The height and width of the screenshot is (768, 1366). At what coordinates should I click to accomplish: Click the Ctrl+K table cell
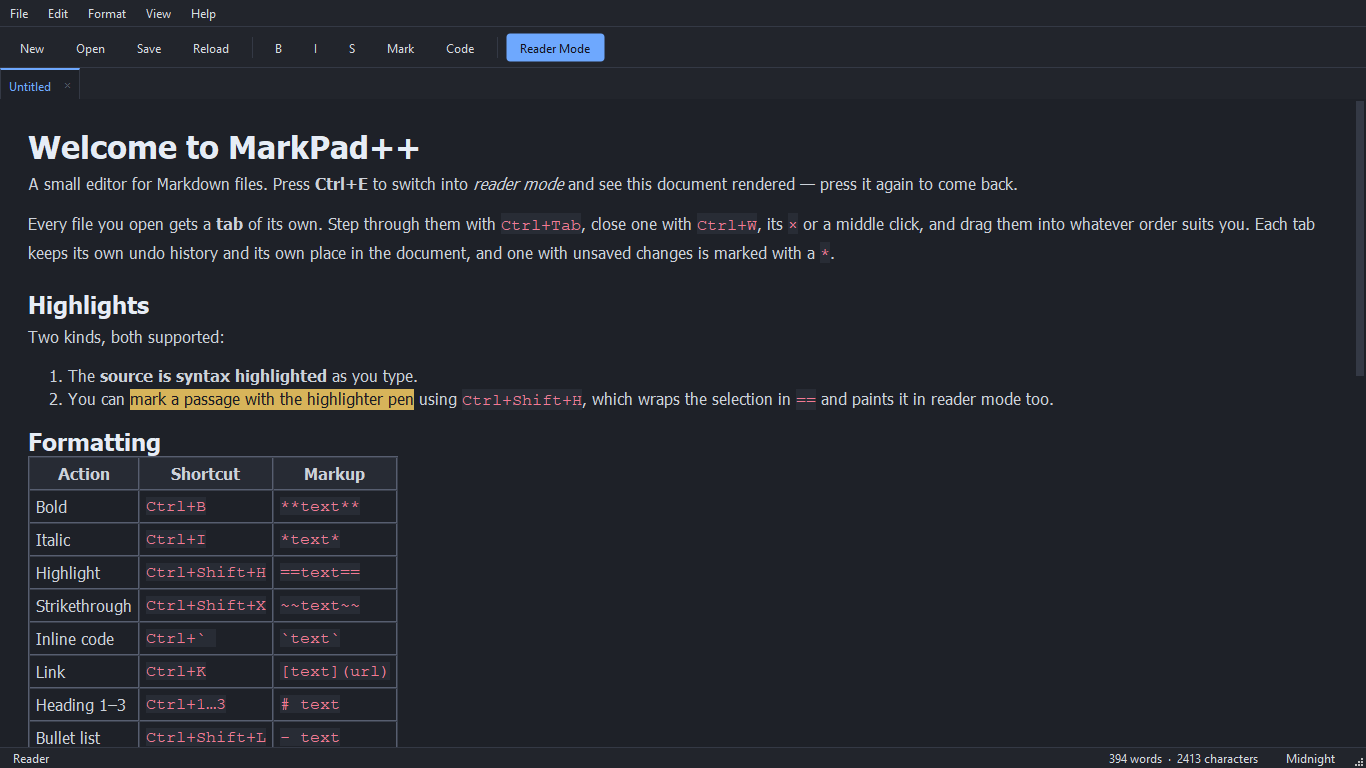[x=206, y=672]
